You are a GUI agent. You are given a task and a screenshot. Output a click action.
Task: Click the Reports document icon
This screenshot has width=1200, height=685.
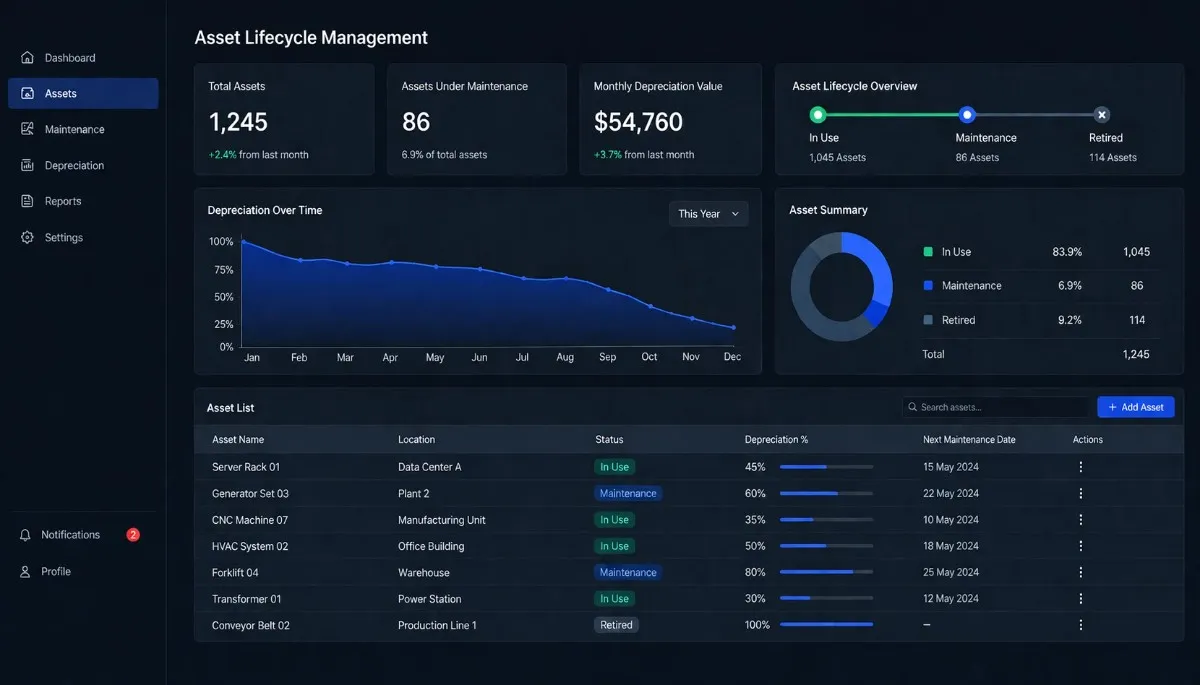(x=27, y=202)
